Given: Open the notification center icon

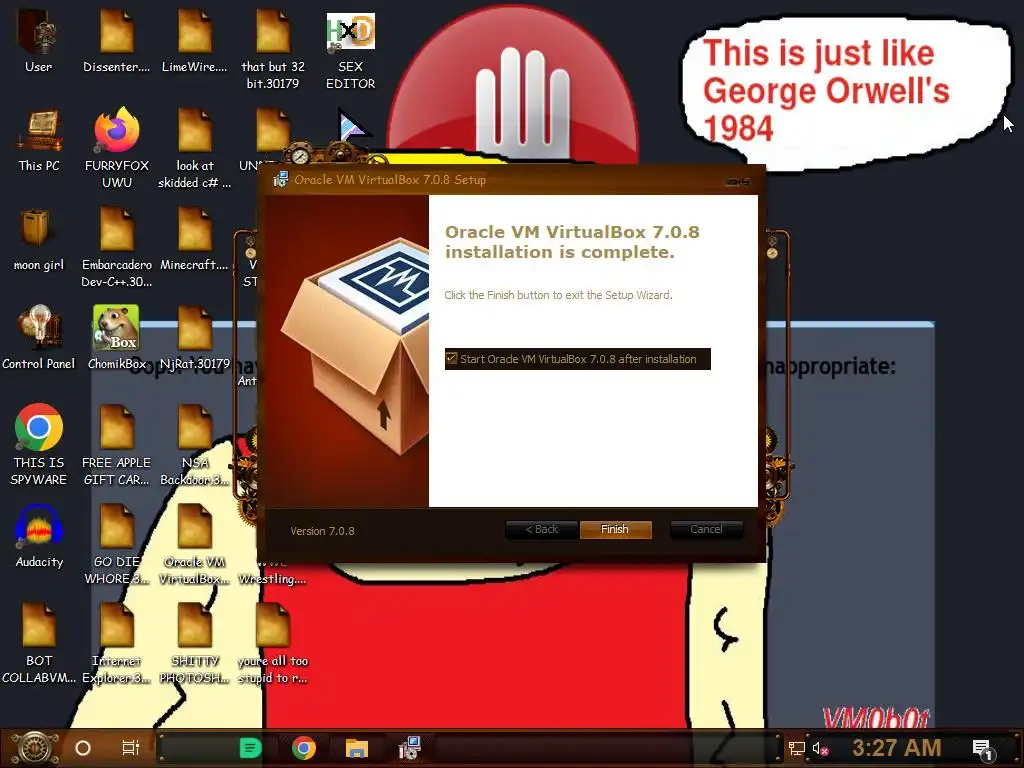Looking at the screenshot, I should [x=982, y=749].
